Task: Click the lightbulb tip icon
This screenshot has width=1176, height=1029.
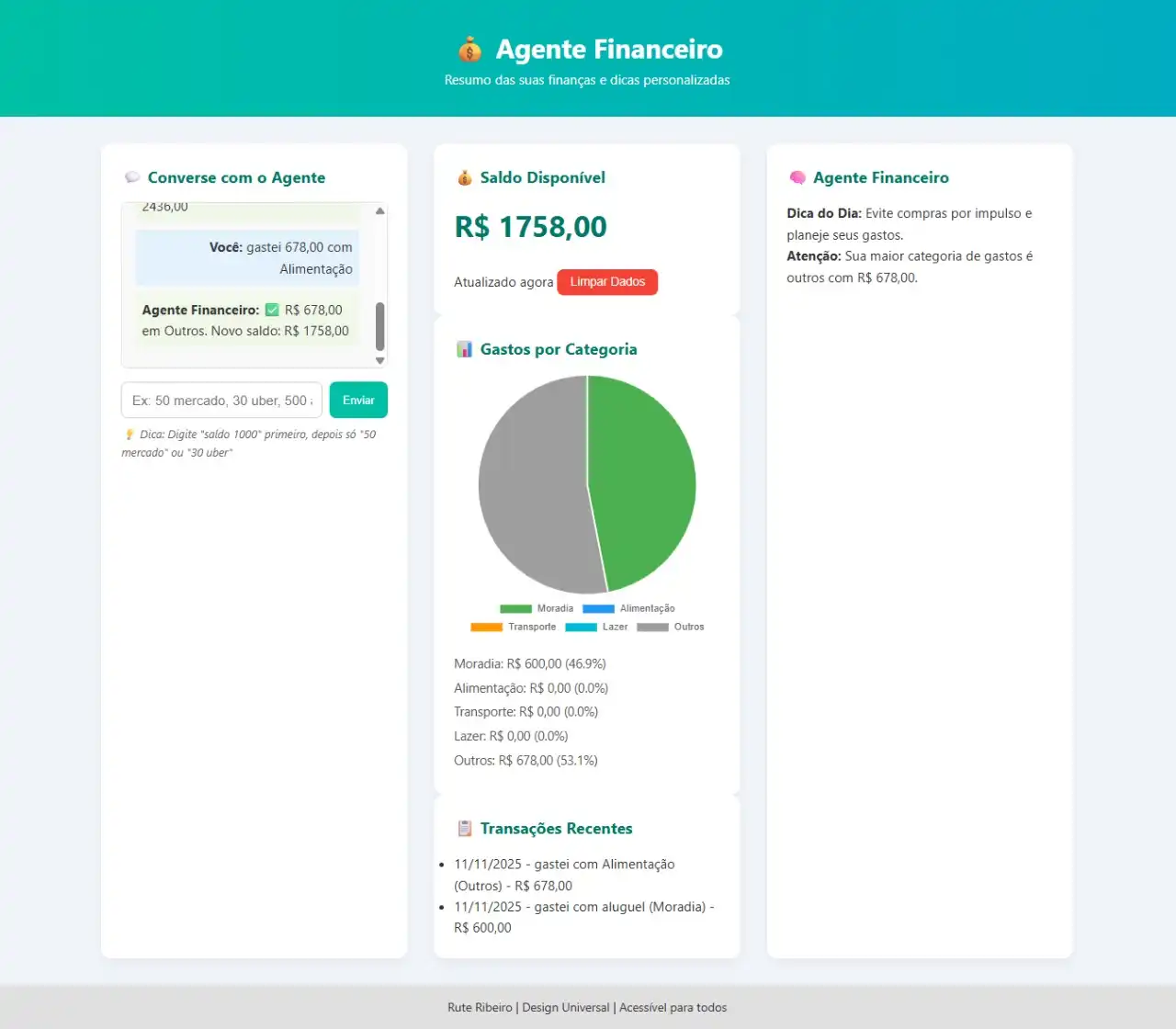Action: (129, 435)
